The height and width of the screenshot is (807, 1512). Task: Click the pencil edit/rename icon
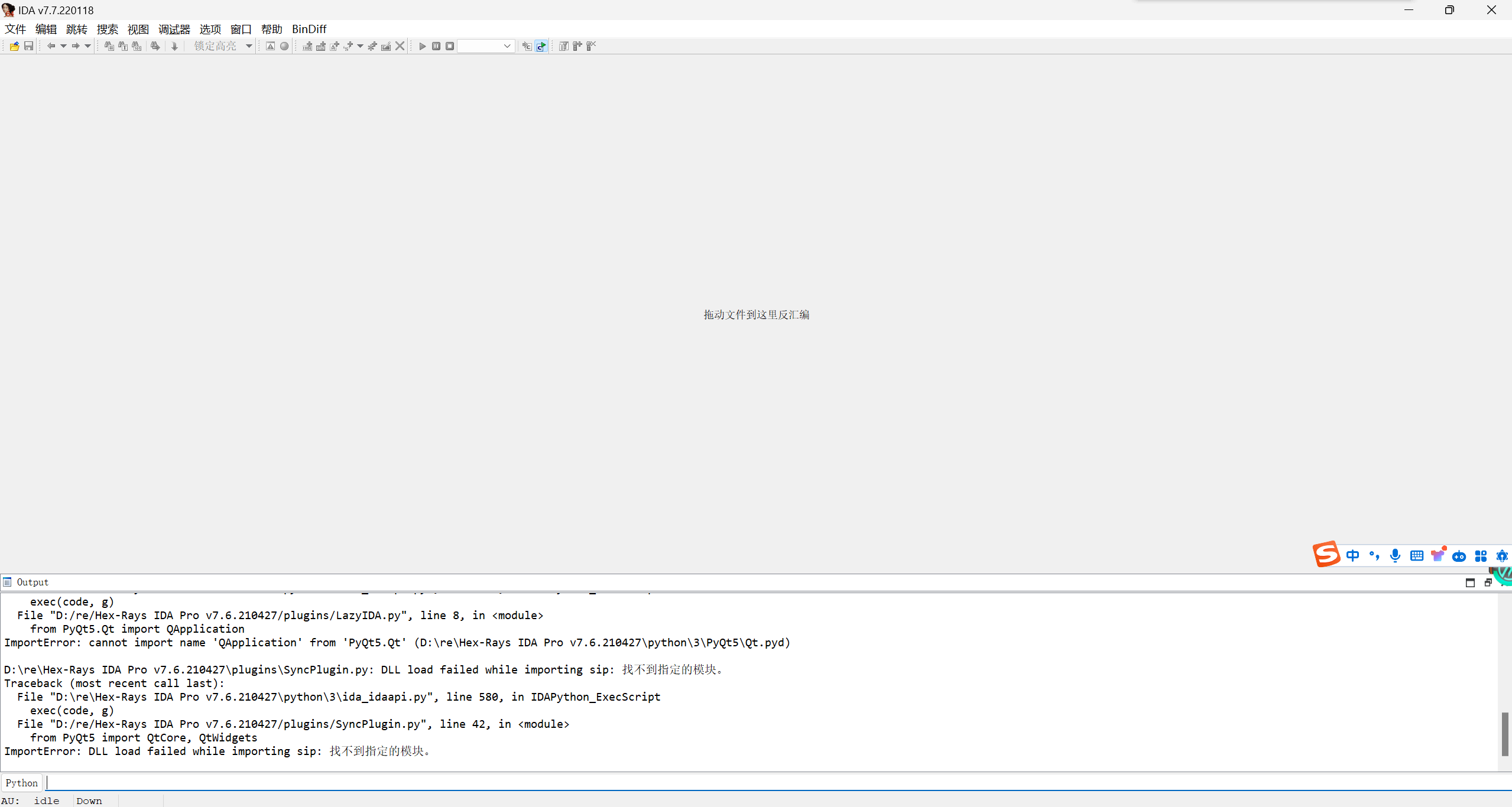386,46
